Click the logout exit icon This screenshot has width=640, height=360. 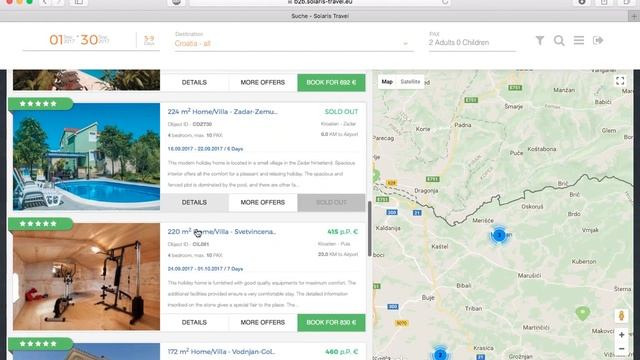(598, 40)
